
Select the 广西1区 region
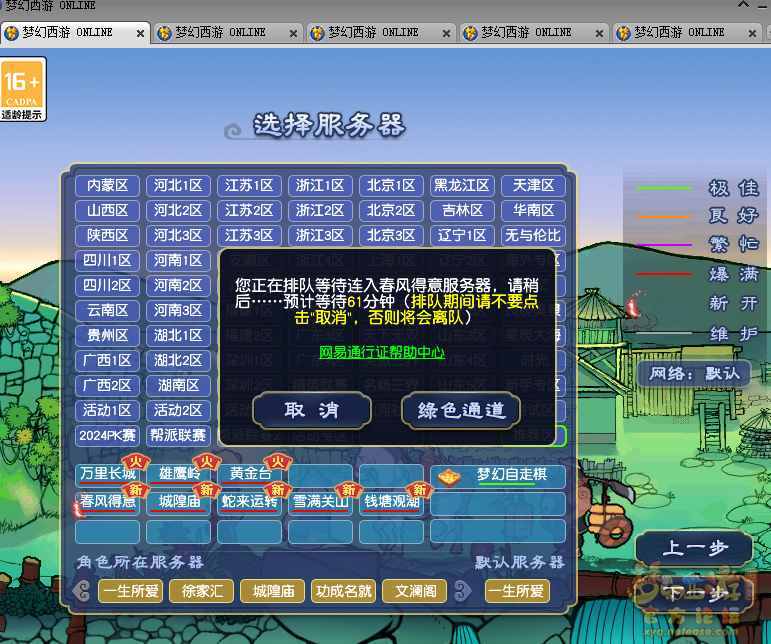point(107,360)
